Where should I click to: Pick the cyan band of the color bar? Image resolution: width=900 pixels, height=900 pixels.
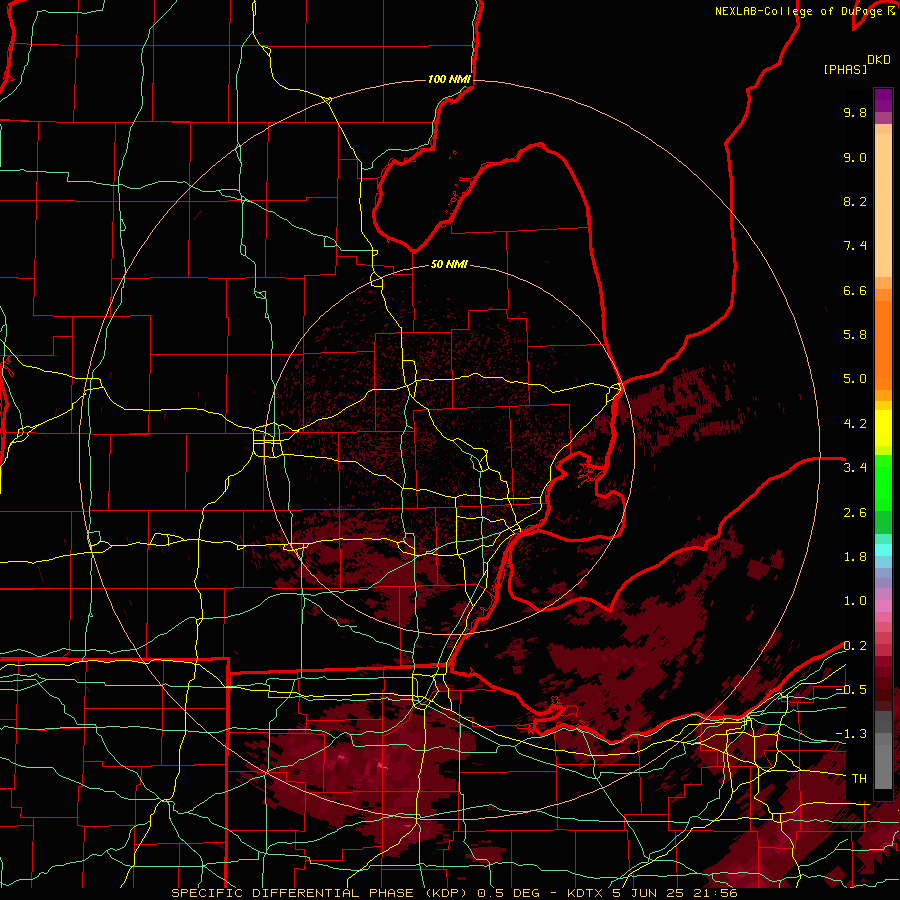pos(883,550)
